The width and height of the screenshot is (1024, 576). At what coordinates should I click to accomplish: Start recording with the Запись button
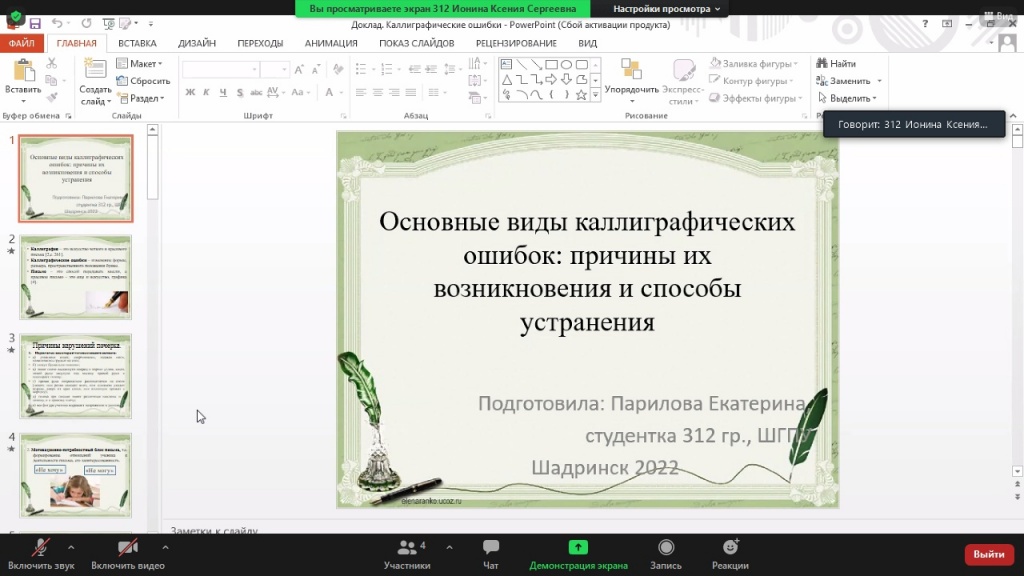(666, 548)
